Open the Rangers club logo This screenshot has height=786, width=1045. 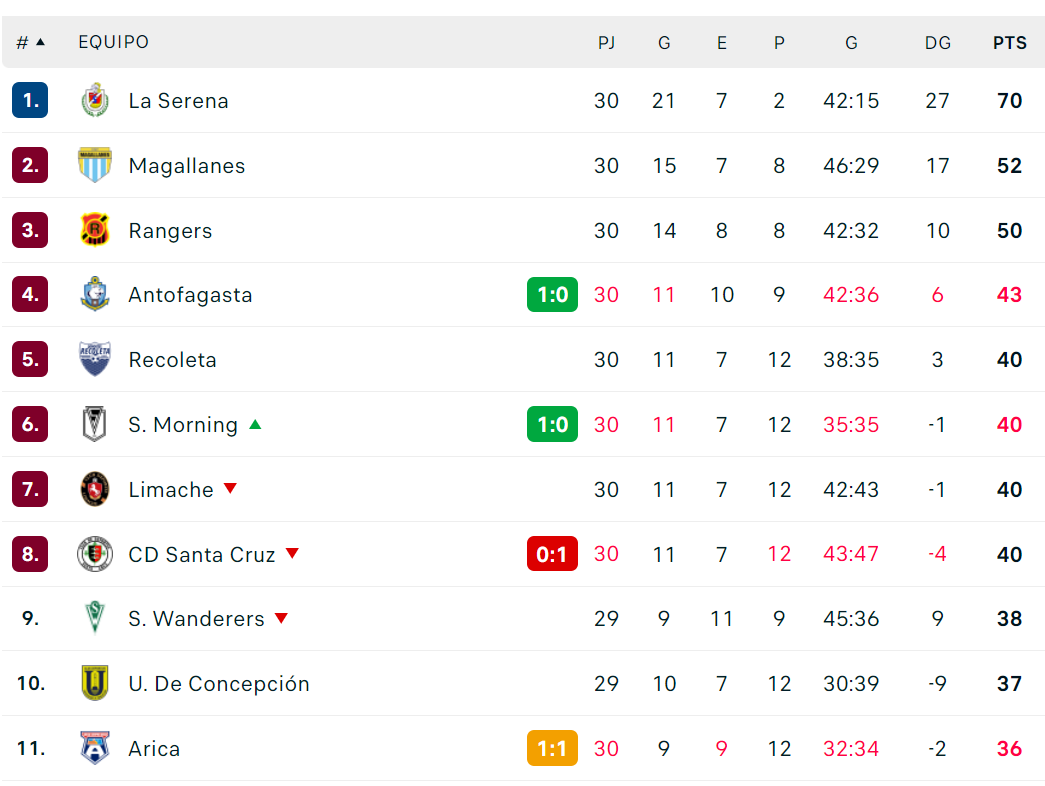(95, 230)
